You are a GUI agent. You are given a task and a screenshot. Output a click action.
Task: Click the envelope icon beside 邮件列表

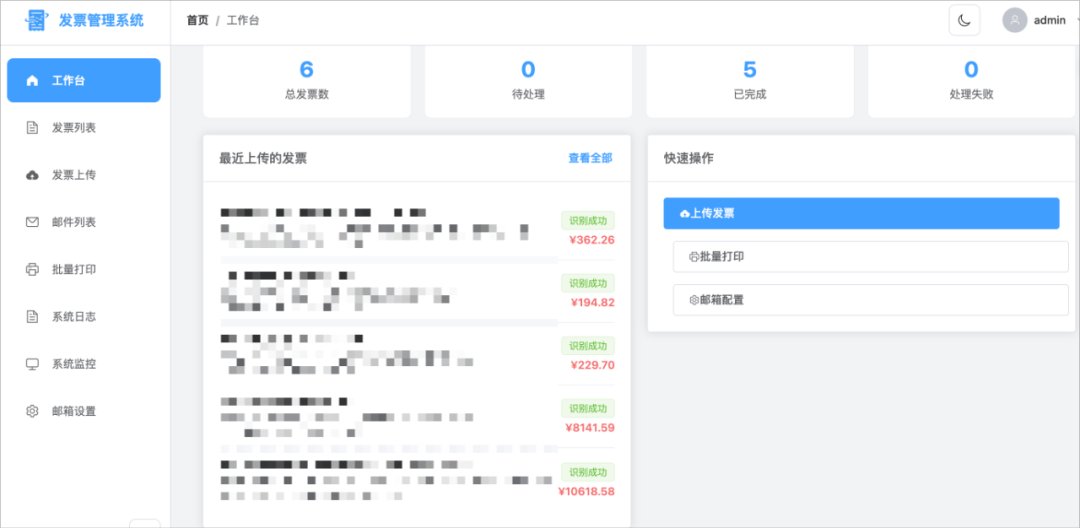[32, 222]
